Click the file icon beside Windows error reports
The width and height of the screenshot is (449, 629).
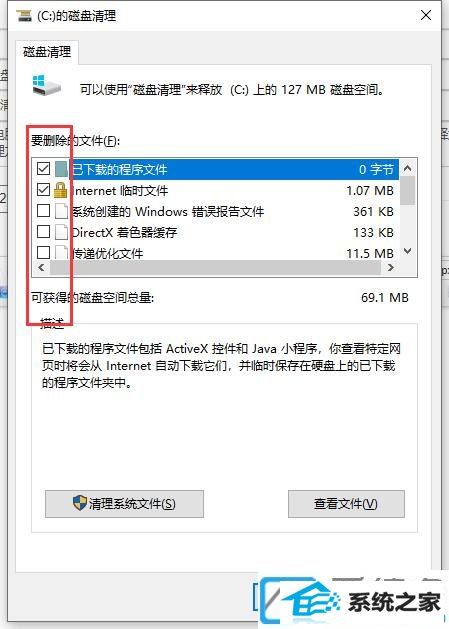(61, 211)
